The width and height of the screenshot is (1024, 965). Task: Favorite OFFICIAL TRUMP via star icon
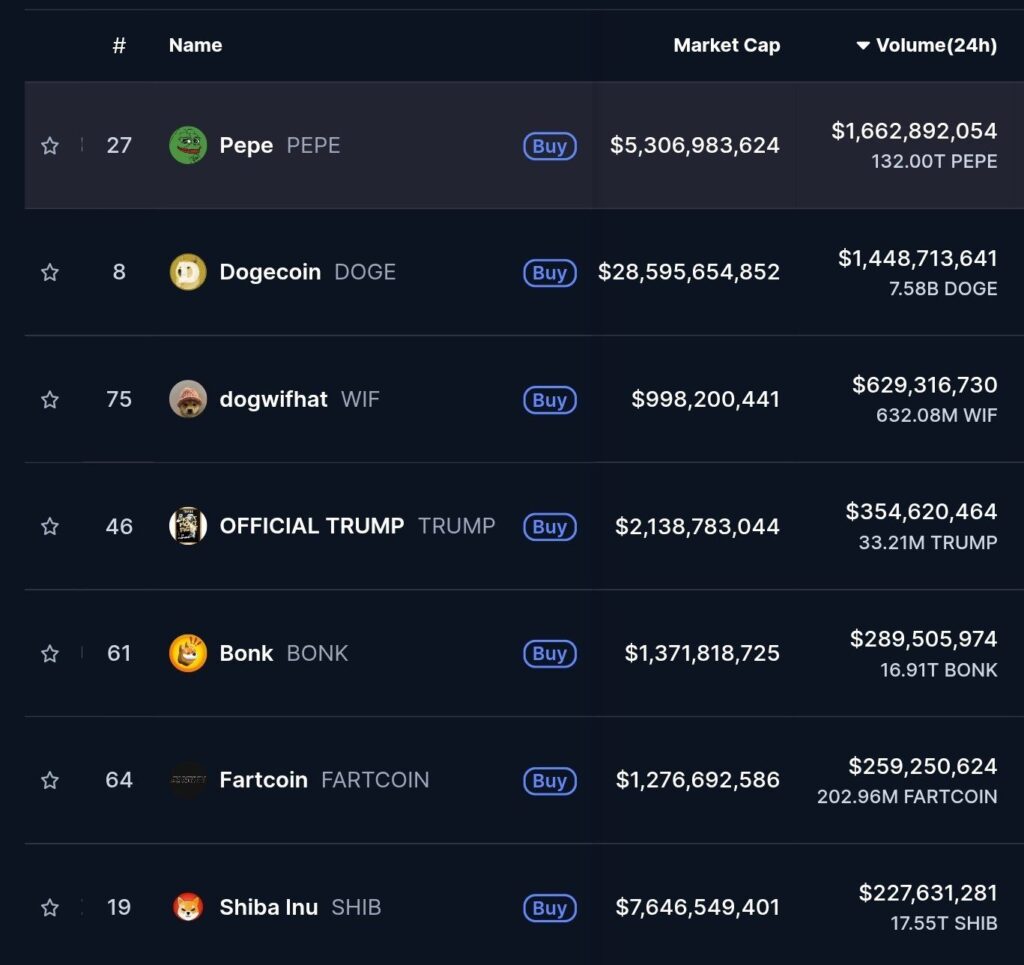pyautogui.click(x=50, y=526)
